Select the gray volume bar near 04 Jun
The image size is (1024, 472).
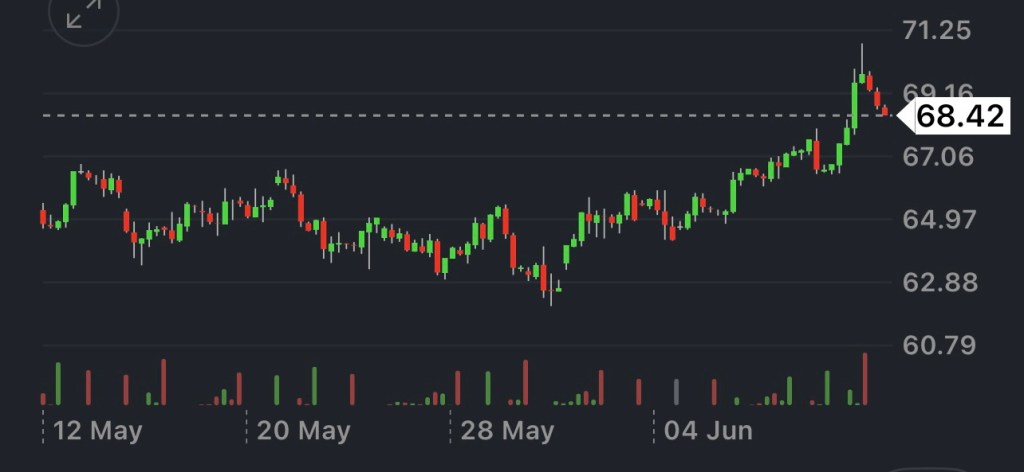click(x=677, y=392)
